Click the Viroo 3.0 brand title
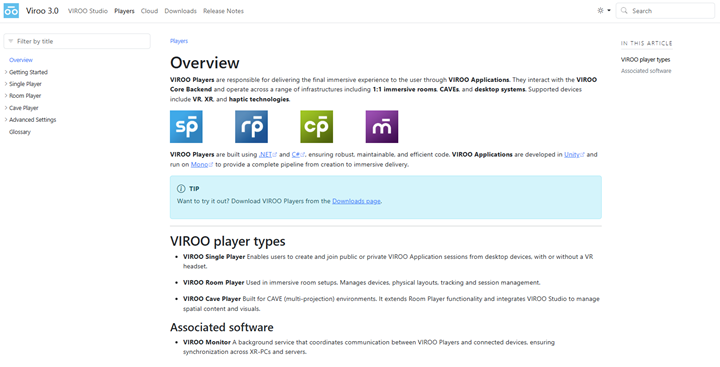 click(x=42, y=11)
